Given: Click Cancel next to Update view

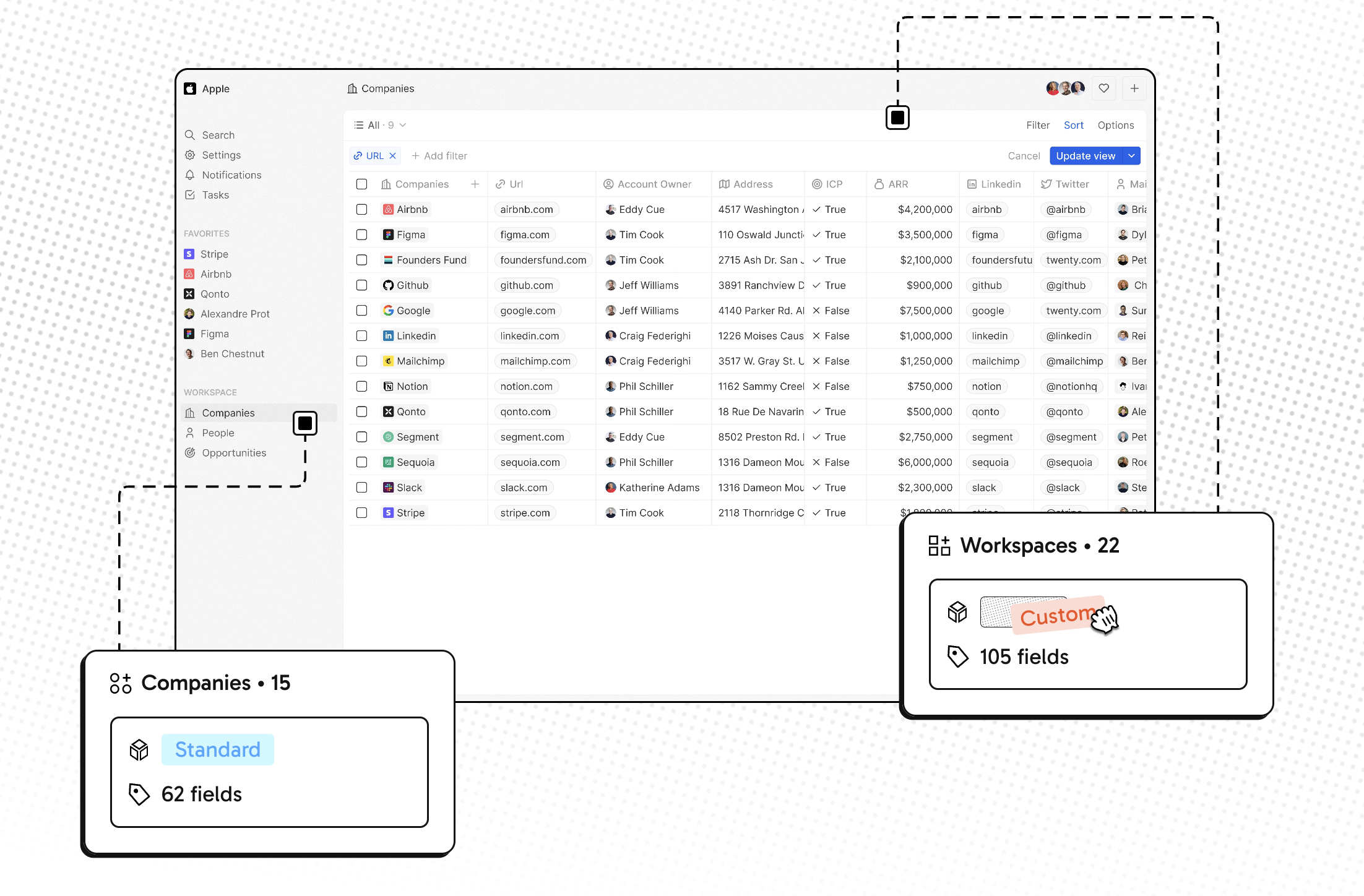Looking at the screenshot, I should [1024, 156].
